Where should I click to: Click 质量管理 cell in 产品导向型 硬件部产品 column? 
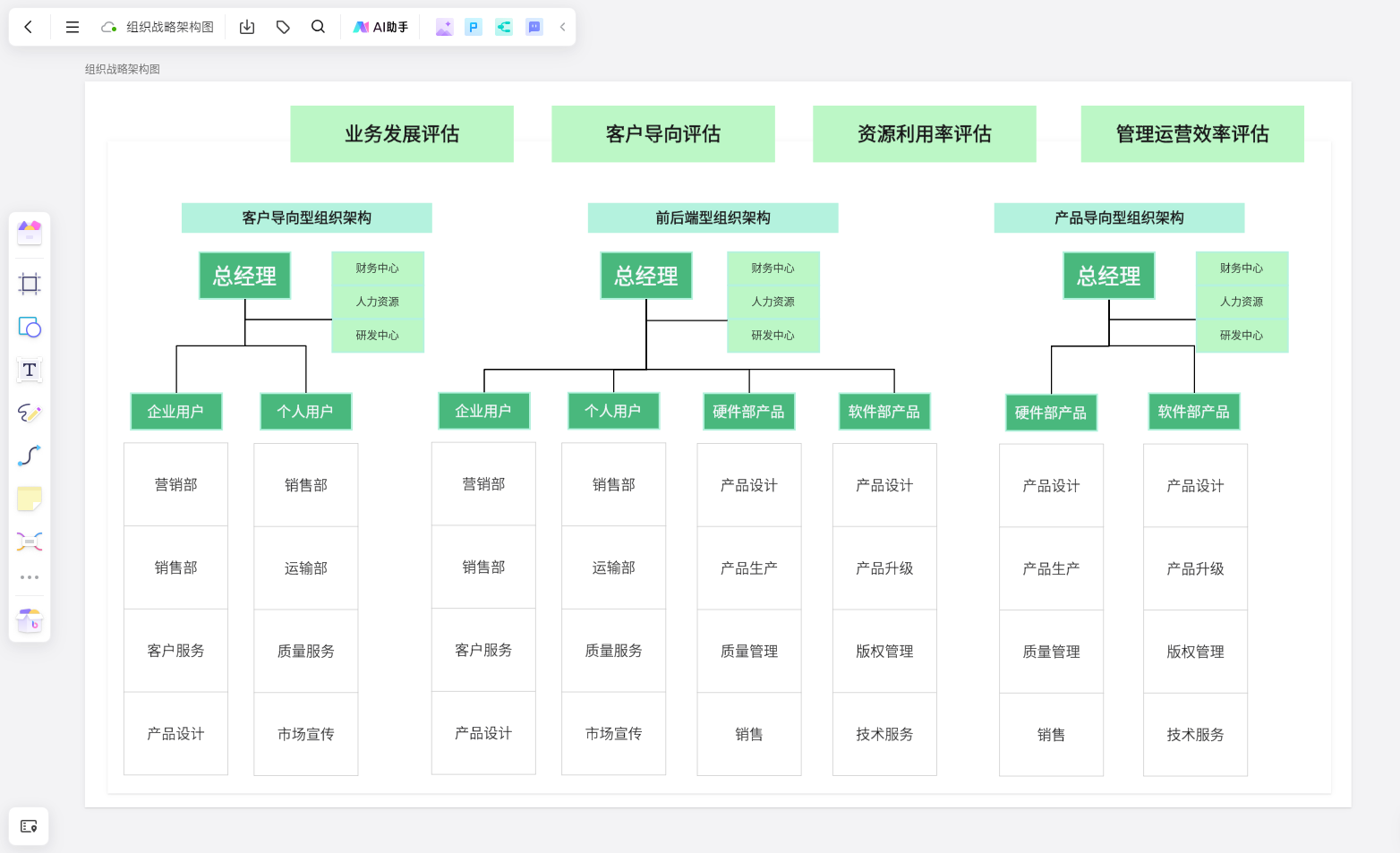click(1051, 653)
